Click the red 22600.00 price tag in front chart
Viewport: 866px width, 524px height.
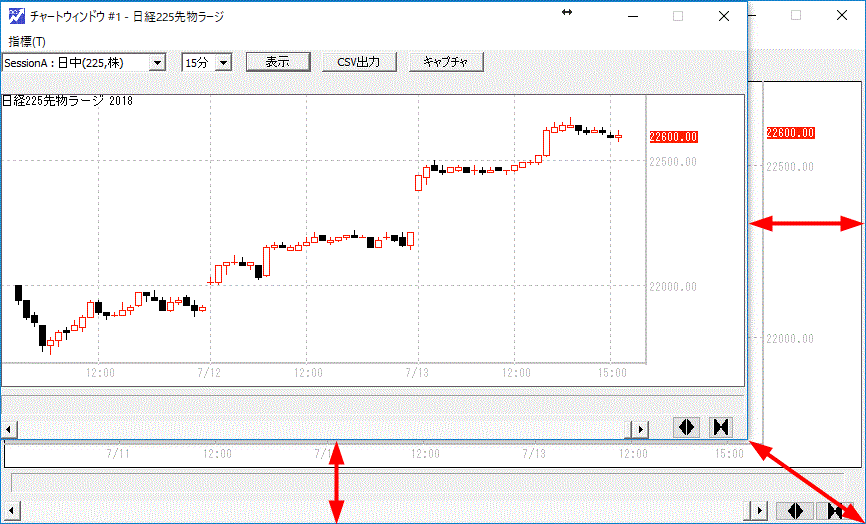click(673, 137)
